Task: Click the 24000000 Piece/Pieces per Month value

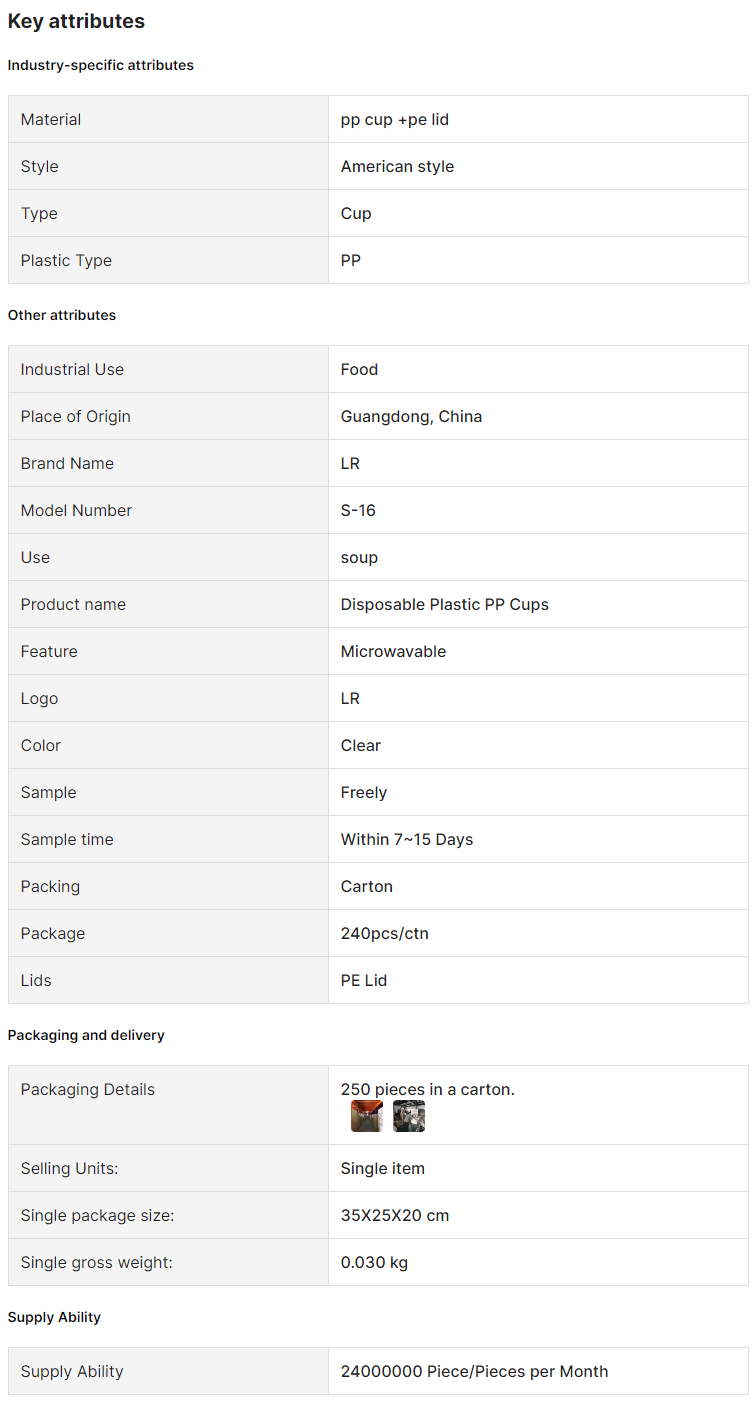Action: click(474, 1371)
